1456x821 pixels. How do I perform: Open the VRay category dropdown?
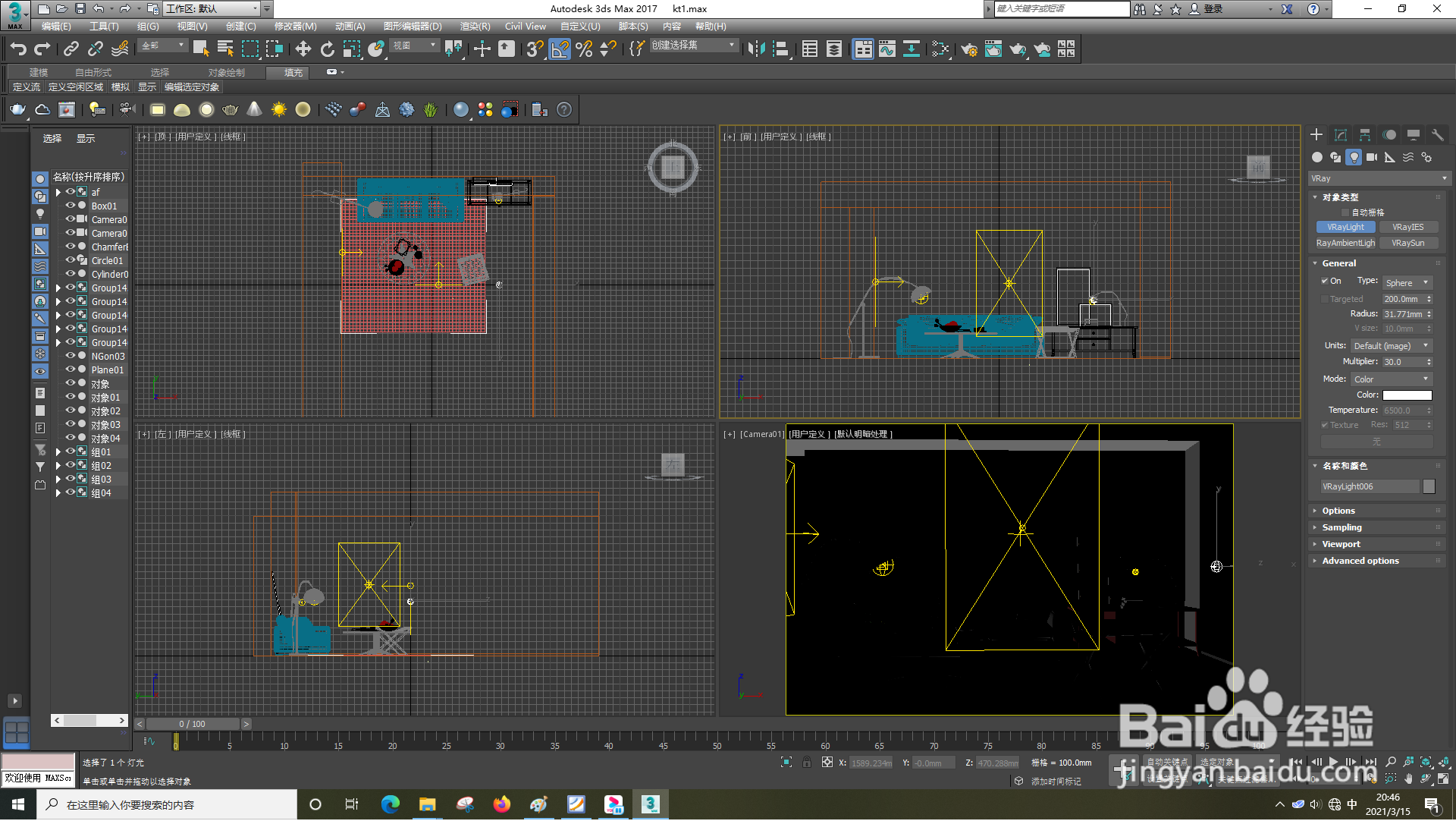[x=1379, y=179]
